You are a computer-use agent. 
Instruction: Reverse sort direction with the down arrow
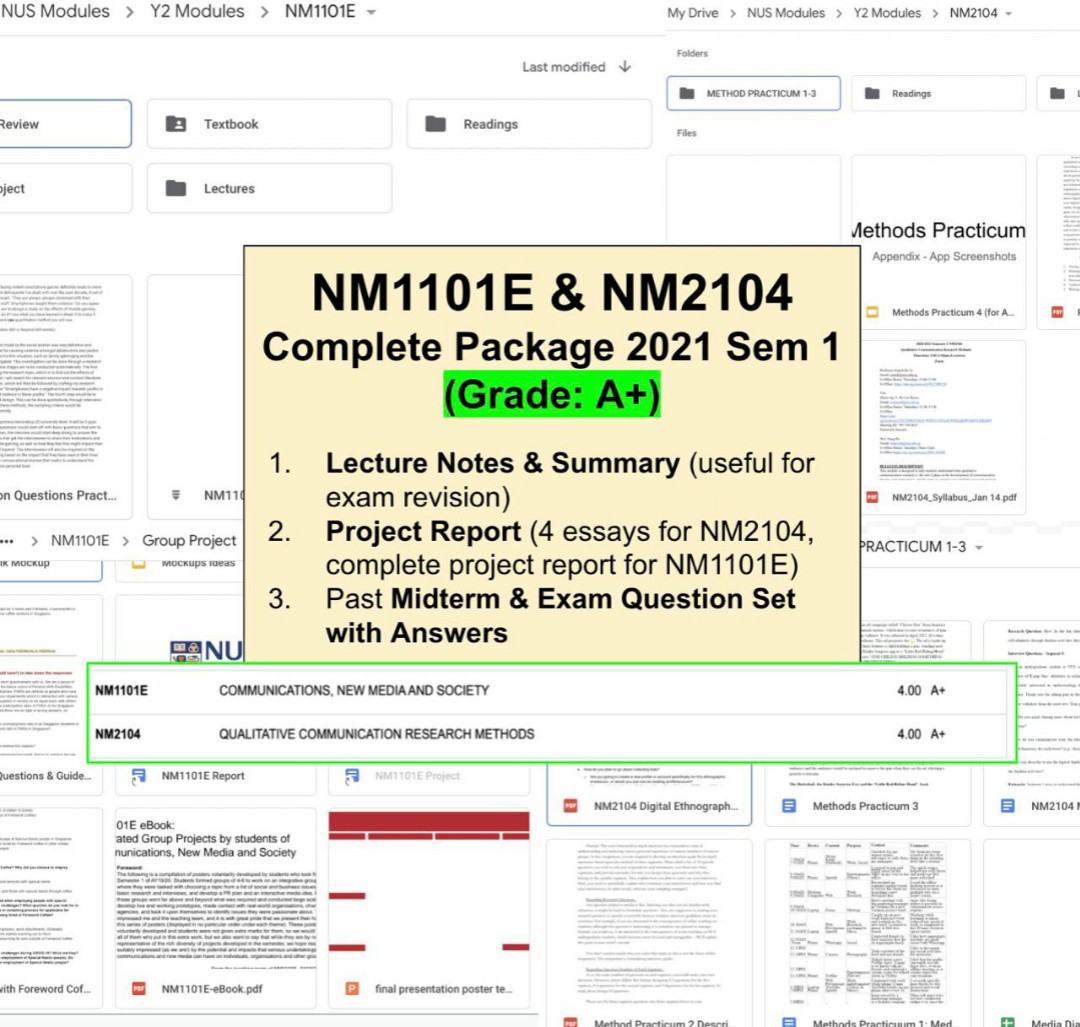pos(625,66)
